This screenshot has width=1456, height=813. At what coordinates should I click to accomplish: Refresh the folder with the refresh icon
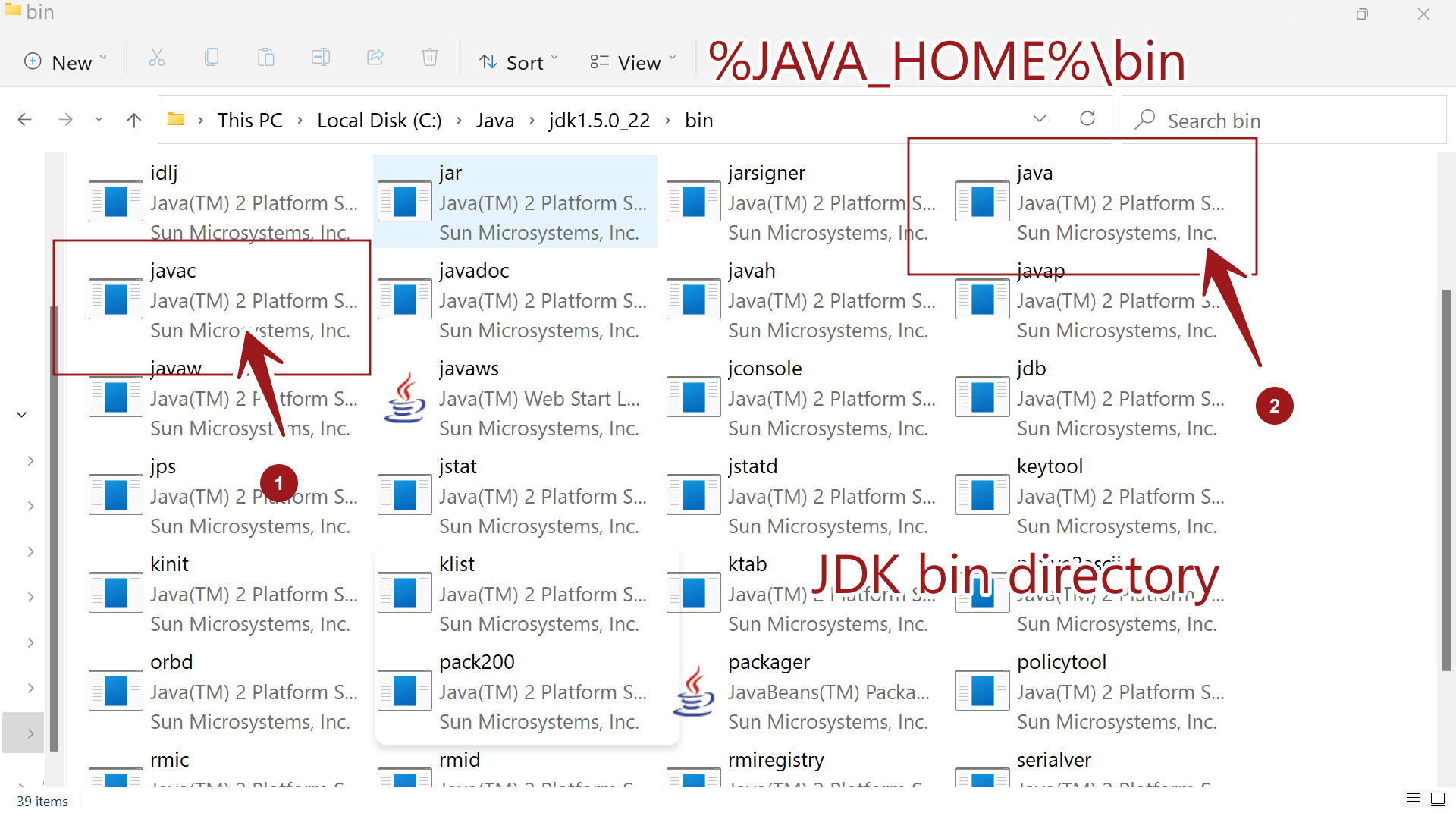(1087, 119)
